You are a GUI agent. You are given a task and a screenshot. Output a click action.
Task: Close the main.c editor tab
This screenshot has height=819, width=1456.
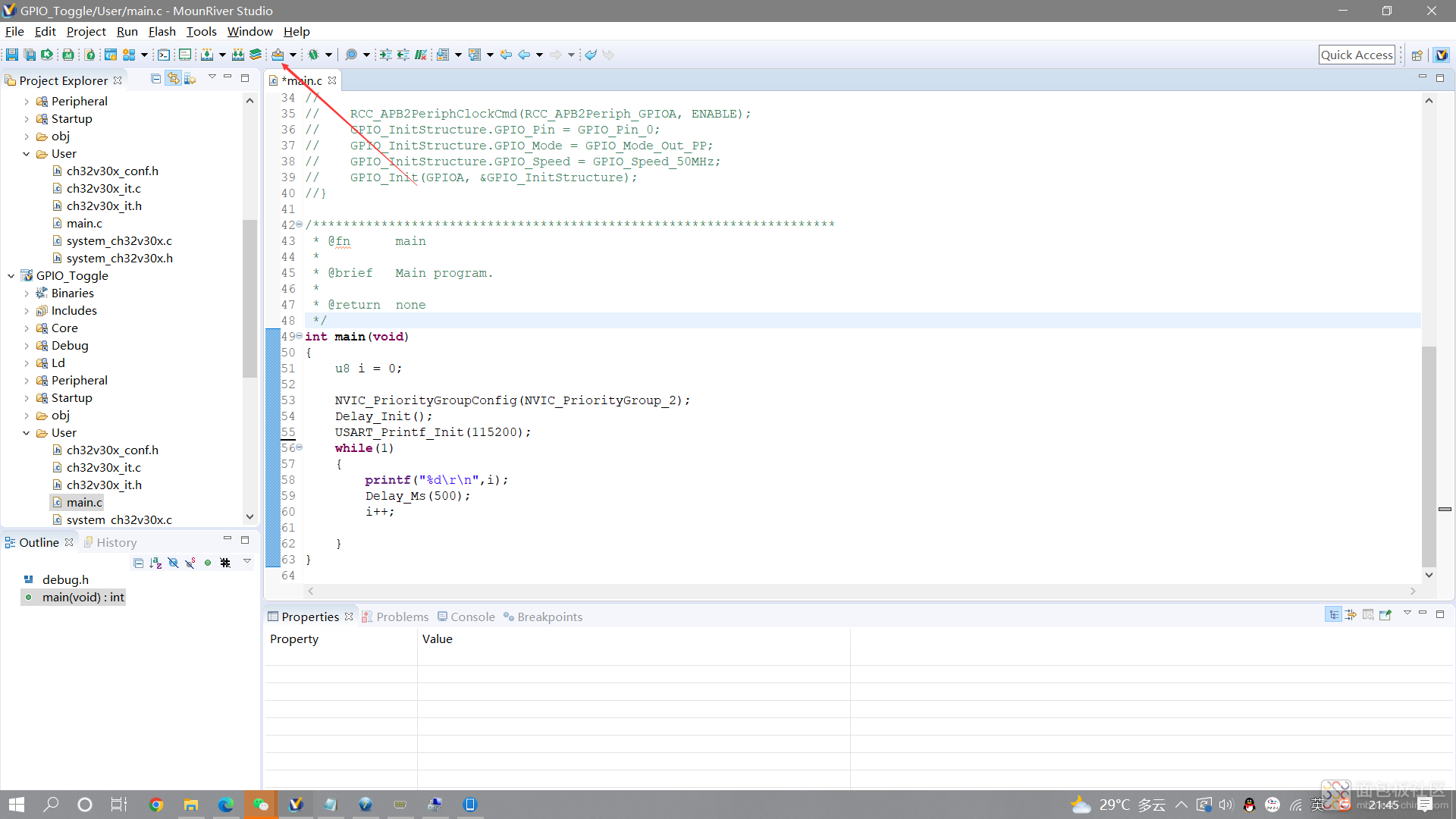pos(332,80)
